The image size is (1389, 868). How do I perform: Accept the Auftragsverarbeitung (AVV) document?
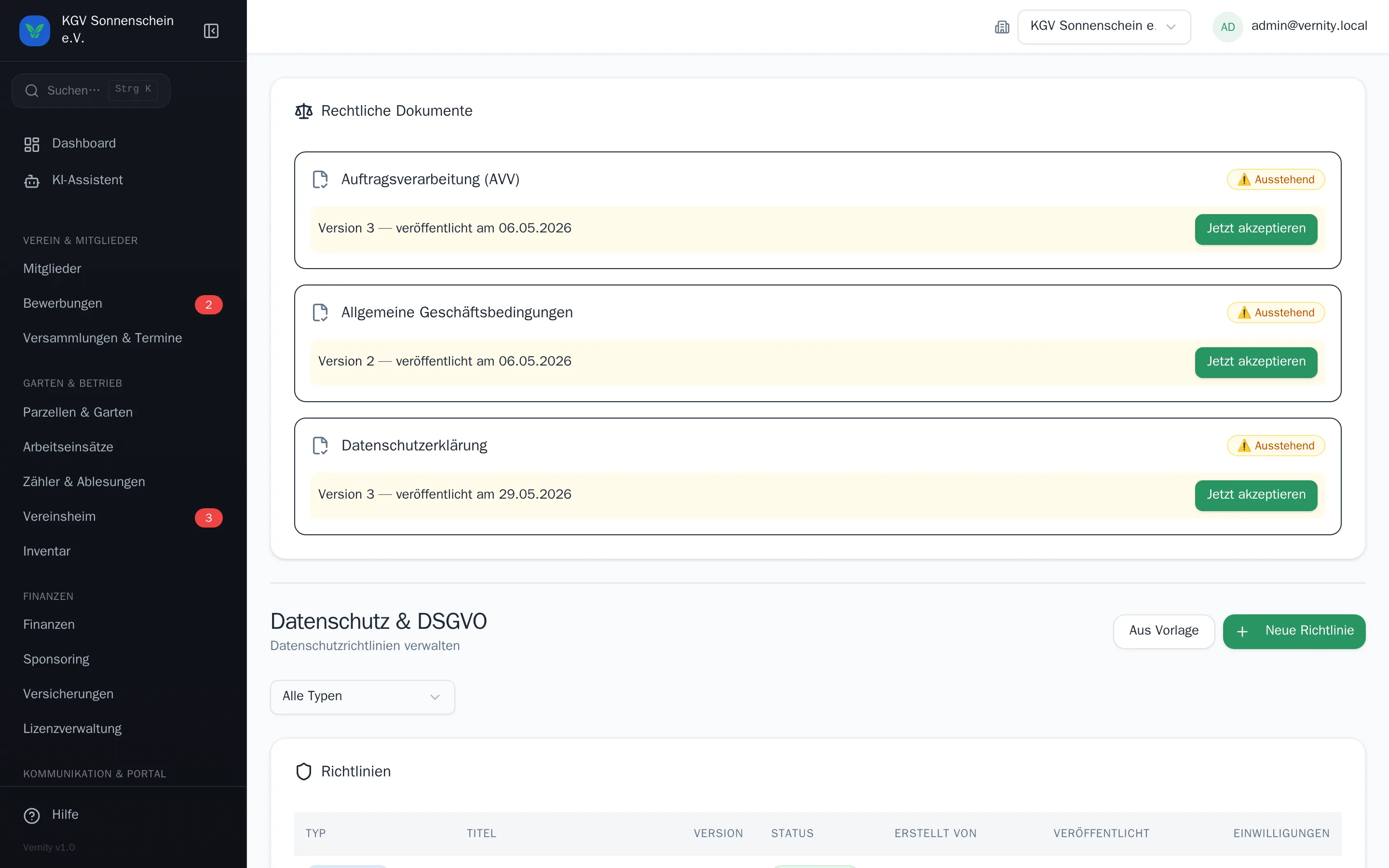[1256, 229]
